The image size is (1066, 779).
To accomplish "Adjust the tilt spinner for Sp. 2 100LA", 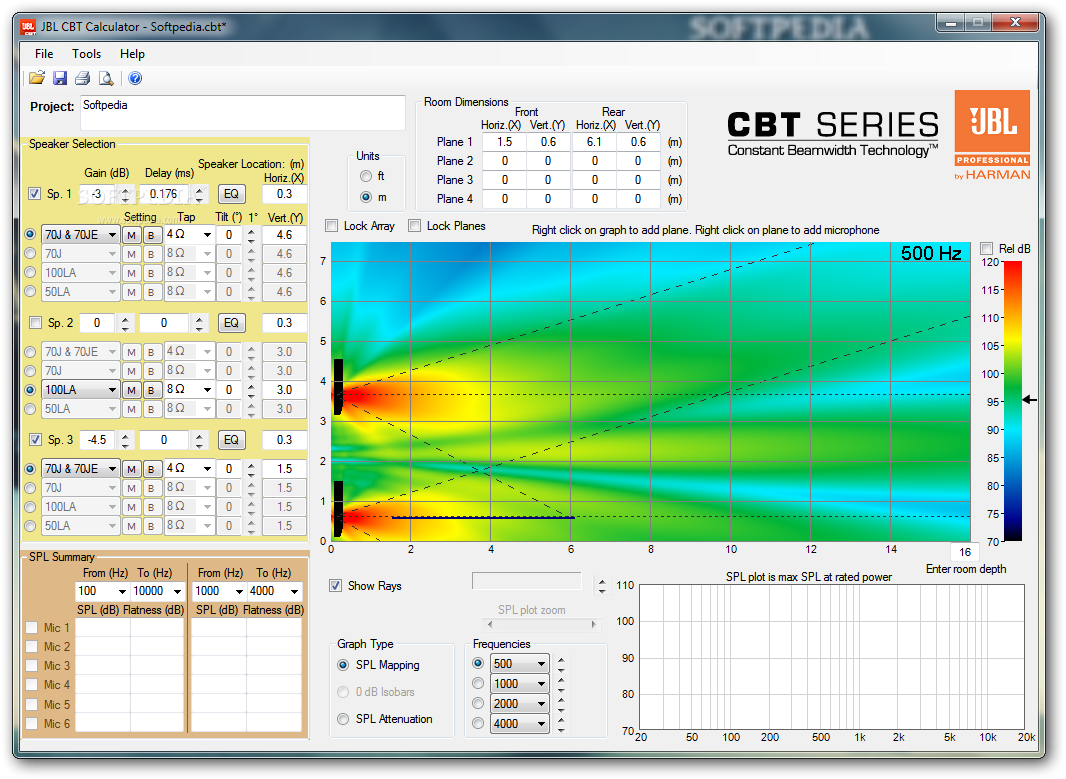I will click(251, 390).
